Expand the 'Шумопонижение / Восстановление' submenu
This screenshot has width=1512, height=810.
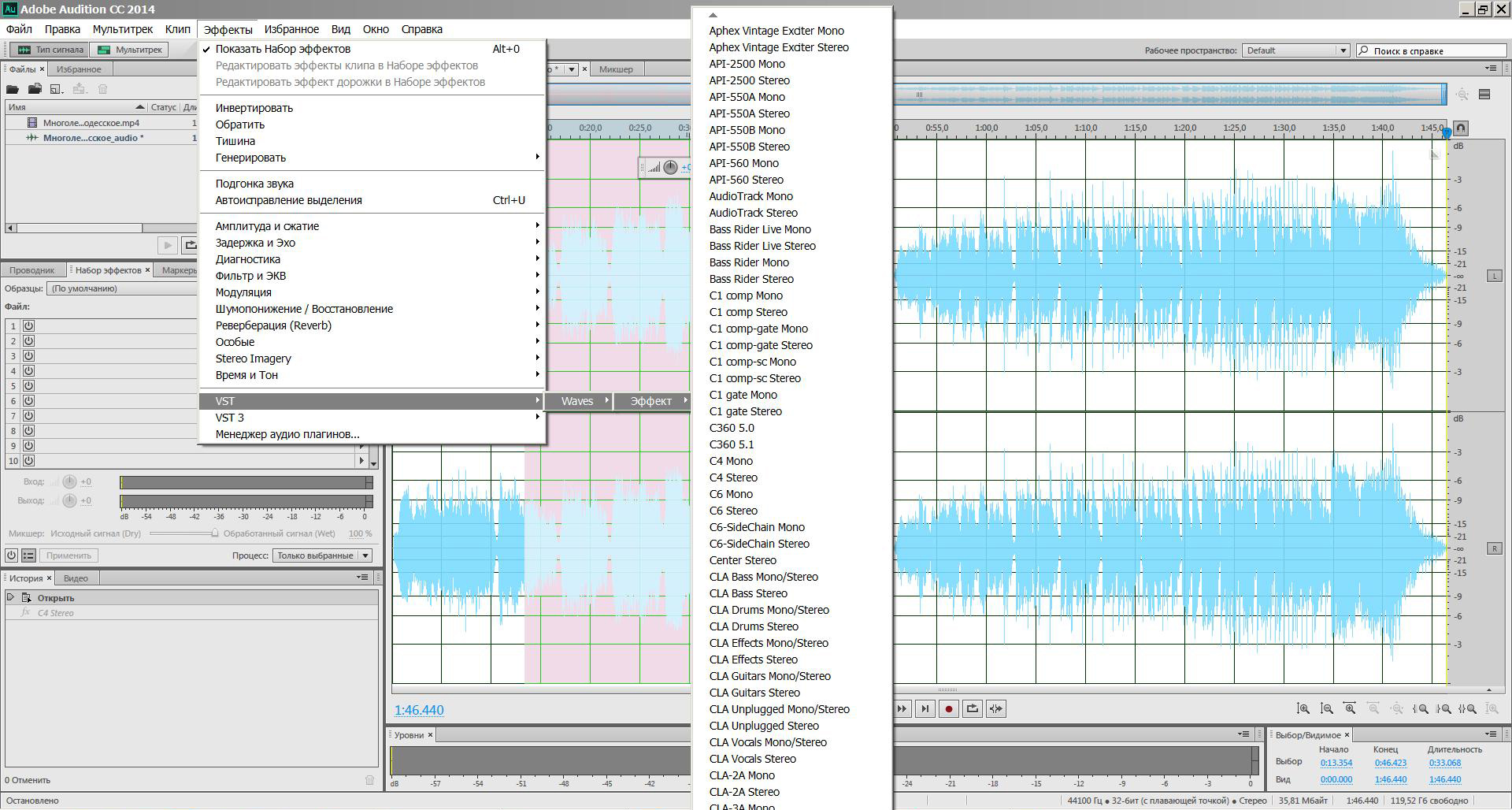pyautogui.click(x=372, y=309)
